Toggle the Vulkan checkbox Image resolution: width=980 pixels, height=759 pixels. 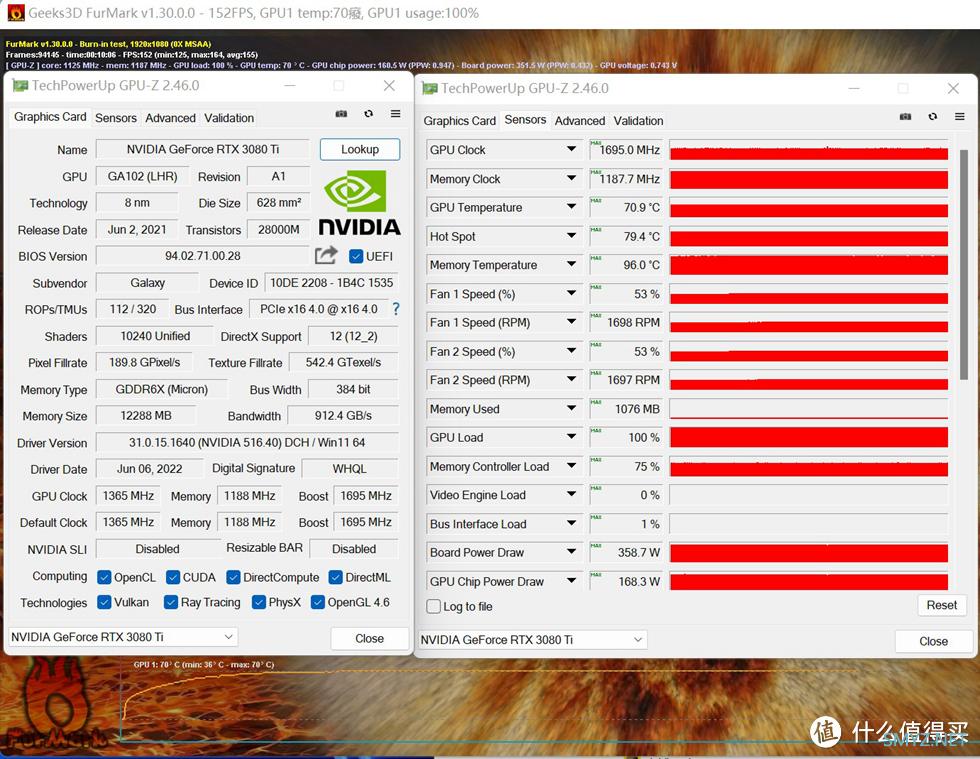(104, 602)
